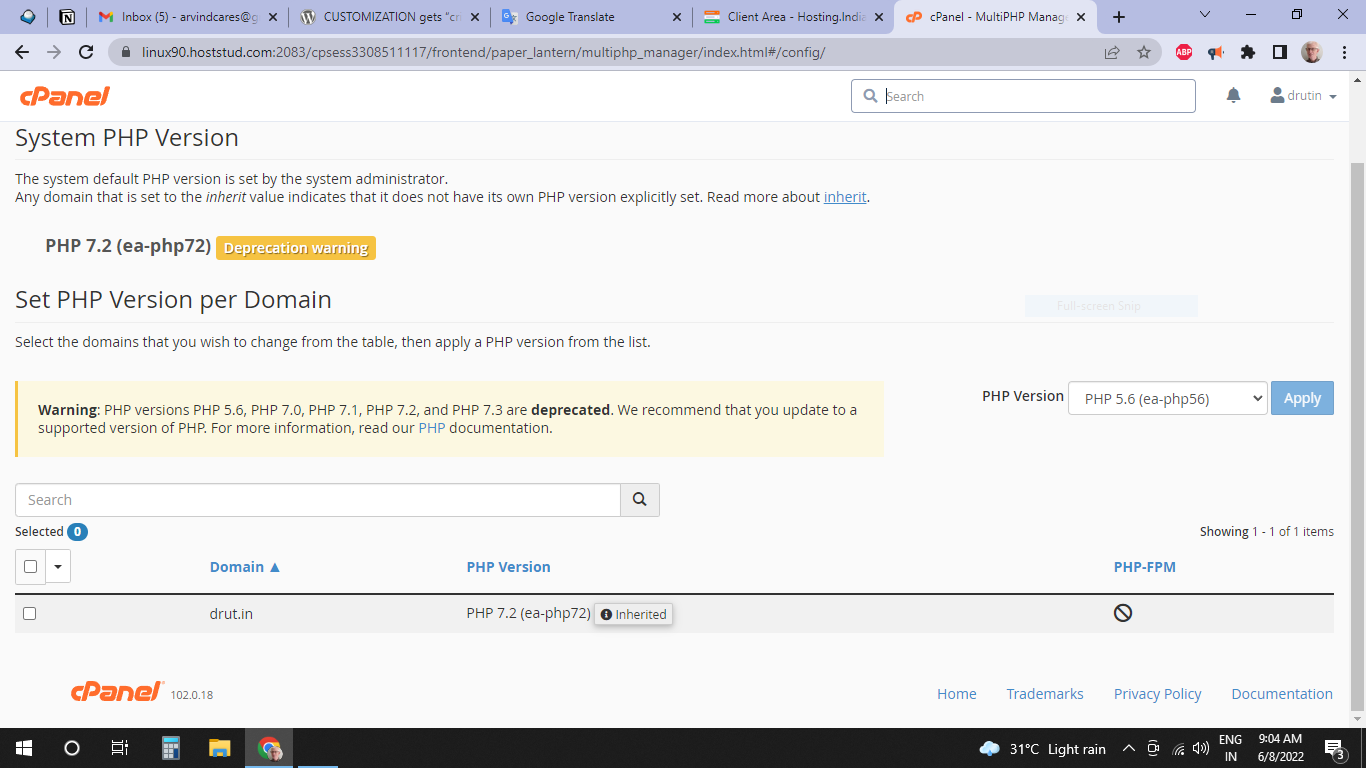Expand the drutin user menu
This screenshot has width=1366, height=768.
(1303, 96)
